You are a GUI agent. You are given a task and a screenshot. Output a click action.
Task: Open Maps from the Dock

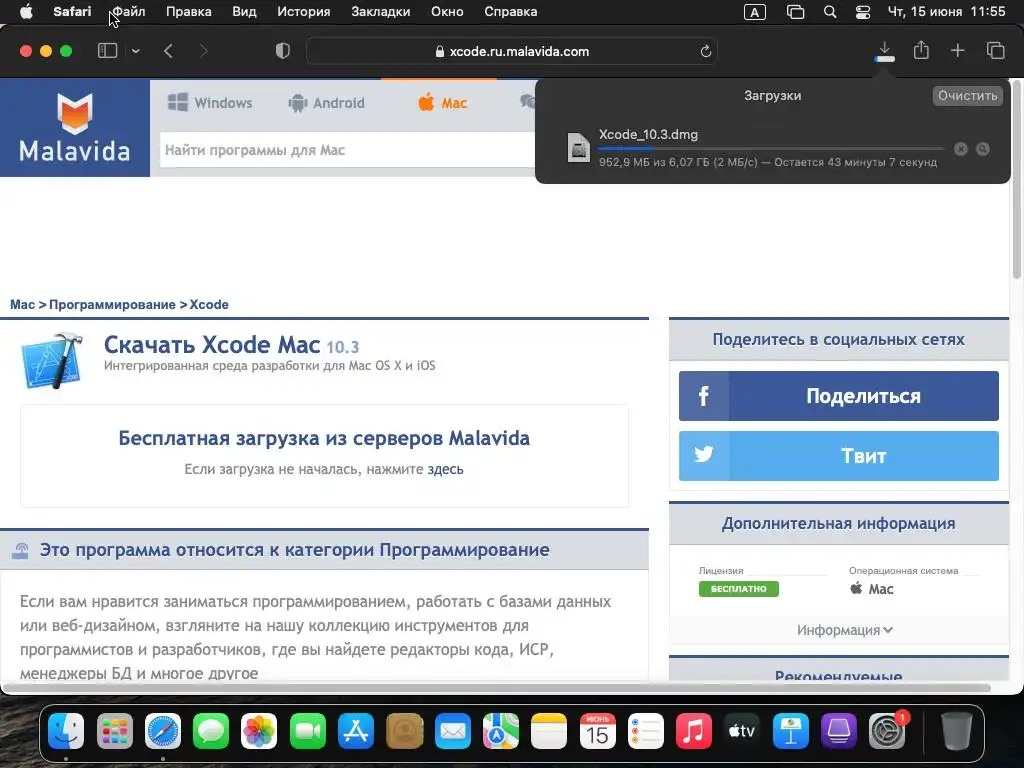tap(501, 731)
